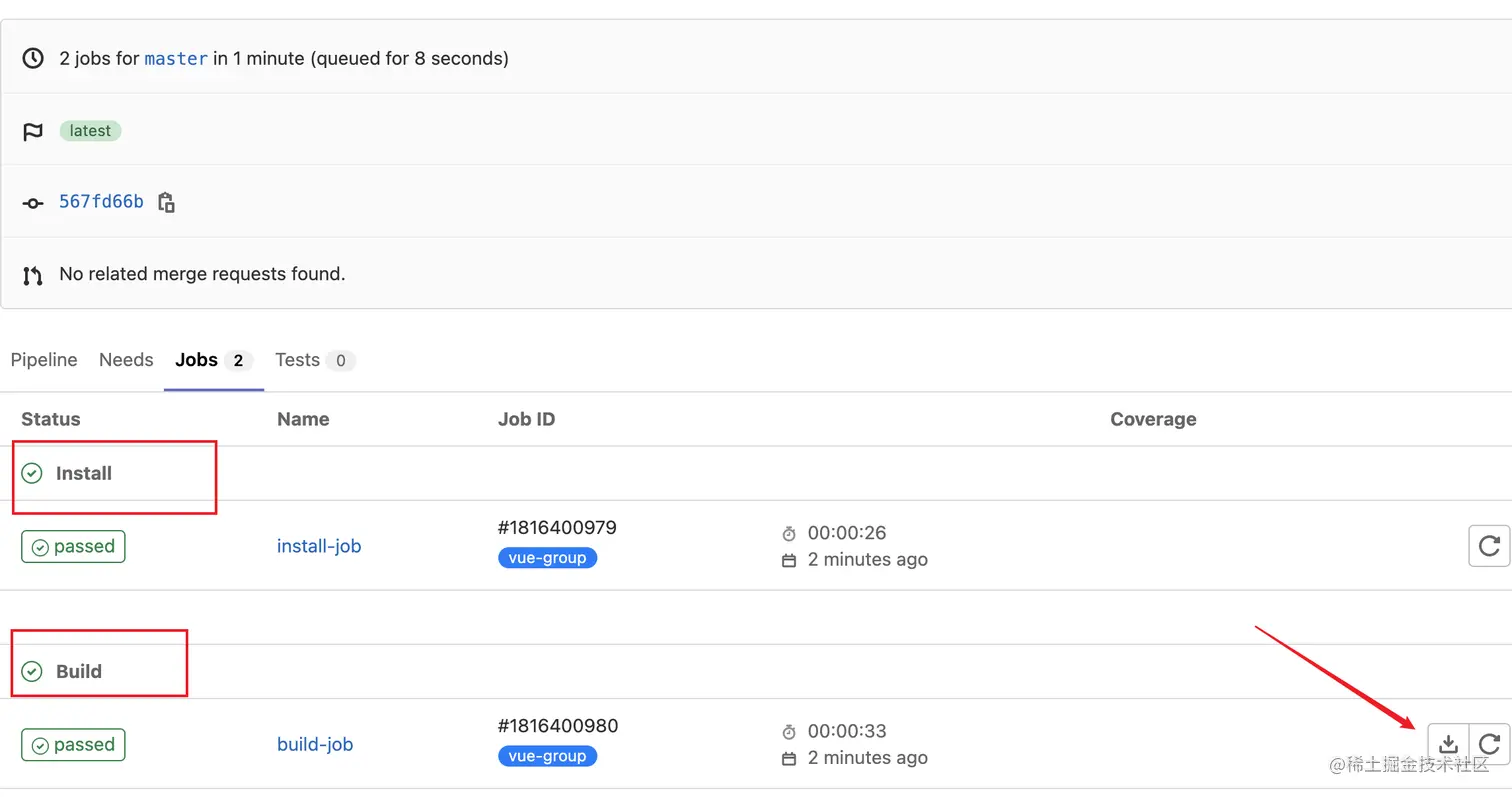Open the build-job details link
The width and height of the screenshot is (1512, 797).
point(315,744)
